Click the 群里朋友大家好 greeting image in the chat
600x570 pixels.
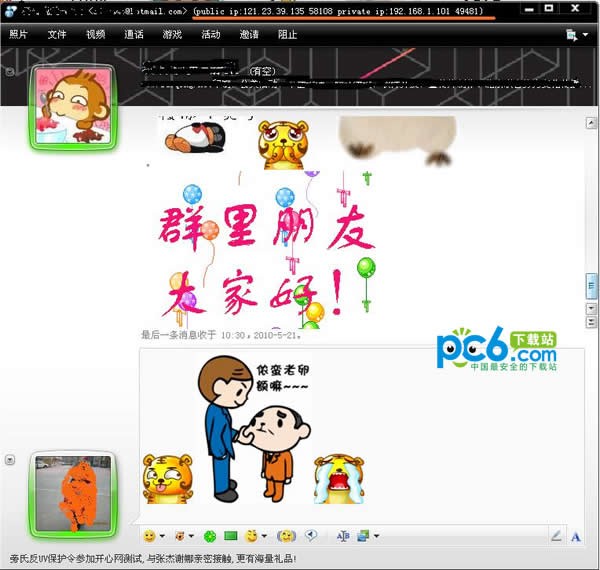[267, 249]
